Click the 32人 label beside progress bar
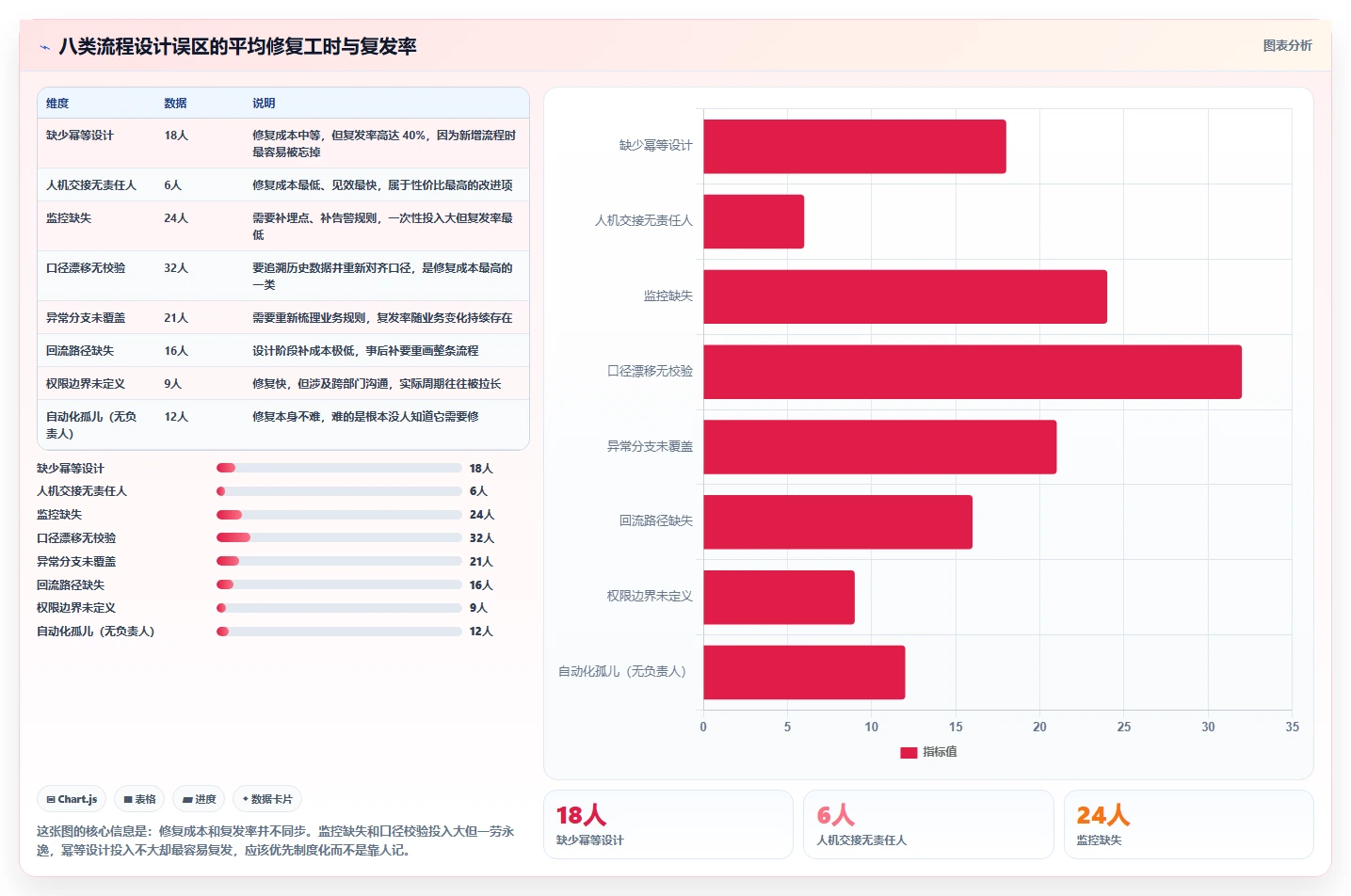 tap(482, 538)
